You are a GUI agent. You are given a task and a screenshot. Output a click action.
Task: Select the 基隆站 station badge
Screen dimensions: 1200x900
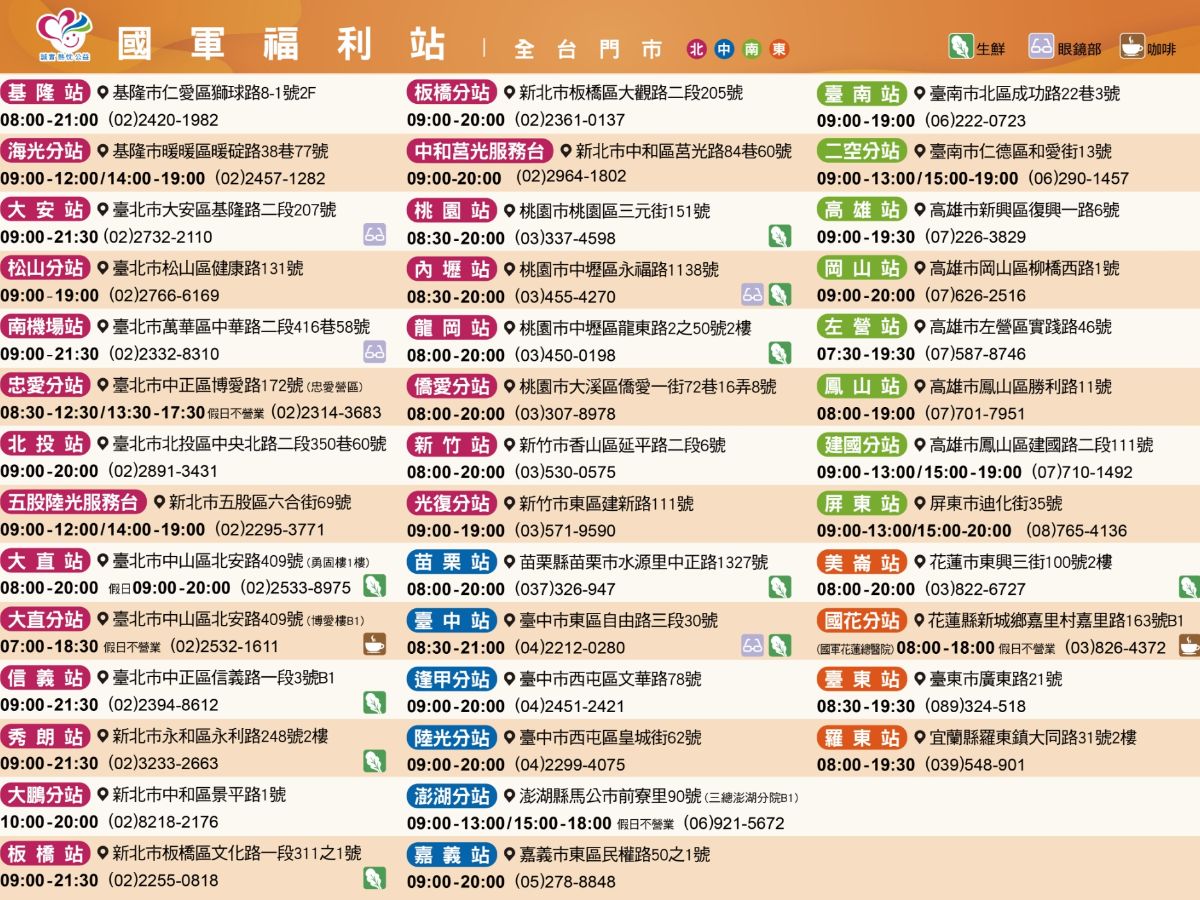[x=46, y=93]
